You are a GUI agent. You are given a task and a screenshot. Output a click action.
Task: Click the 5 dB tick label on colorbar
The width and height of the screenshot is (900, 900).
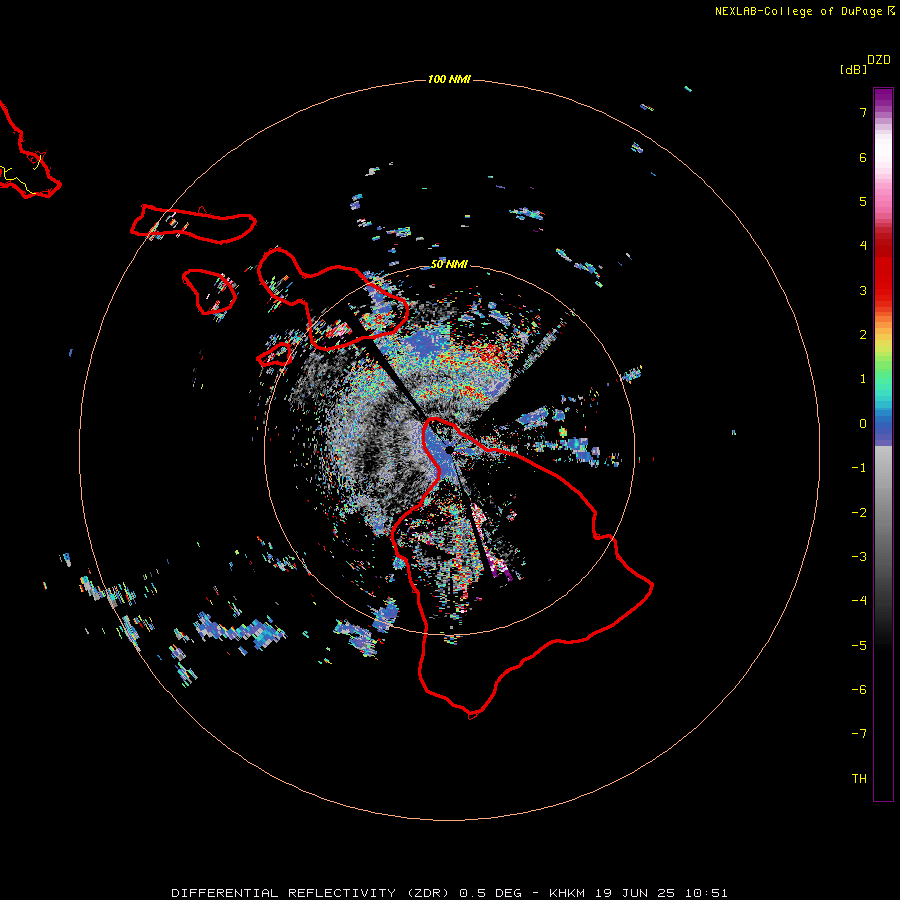[x=863, y=201]
